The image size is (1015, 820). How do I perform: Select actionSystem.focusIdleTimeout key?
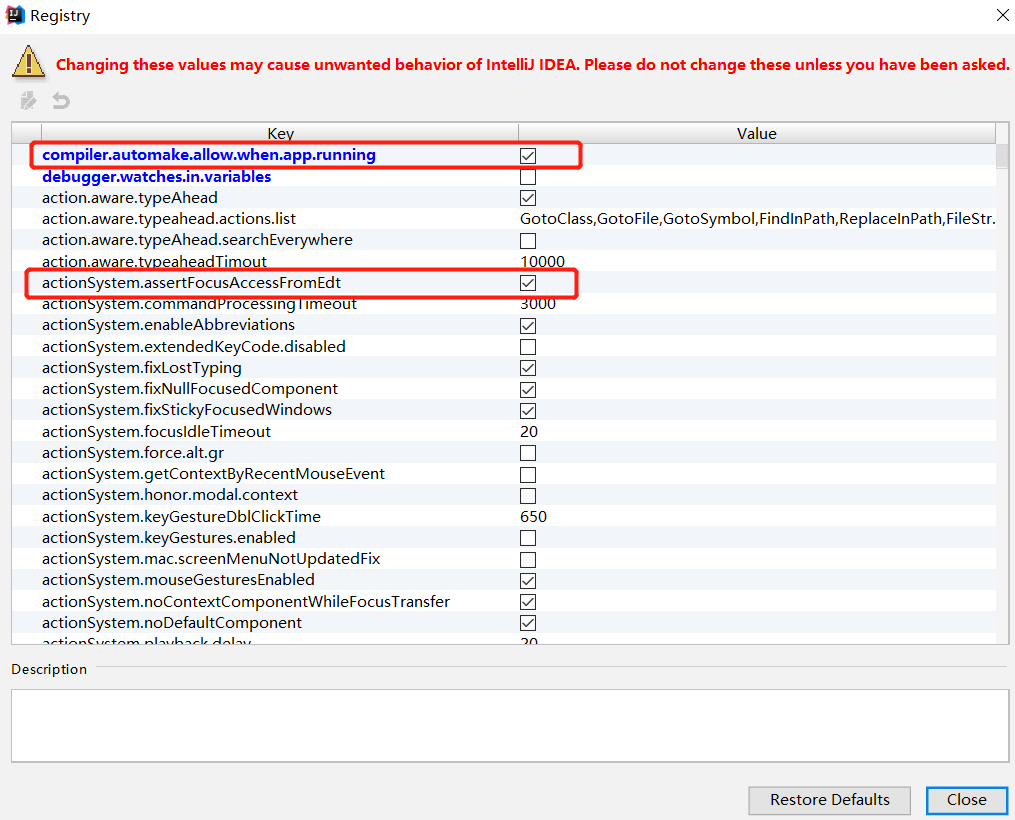156,432
